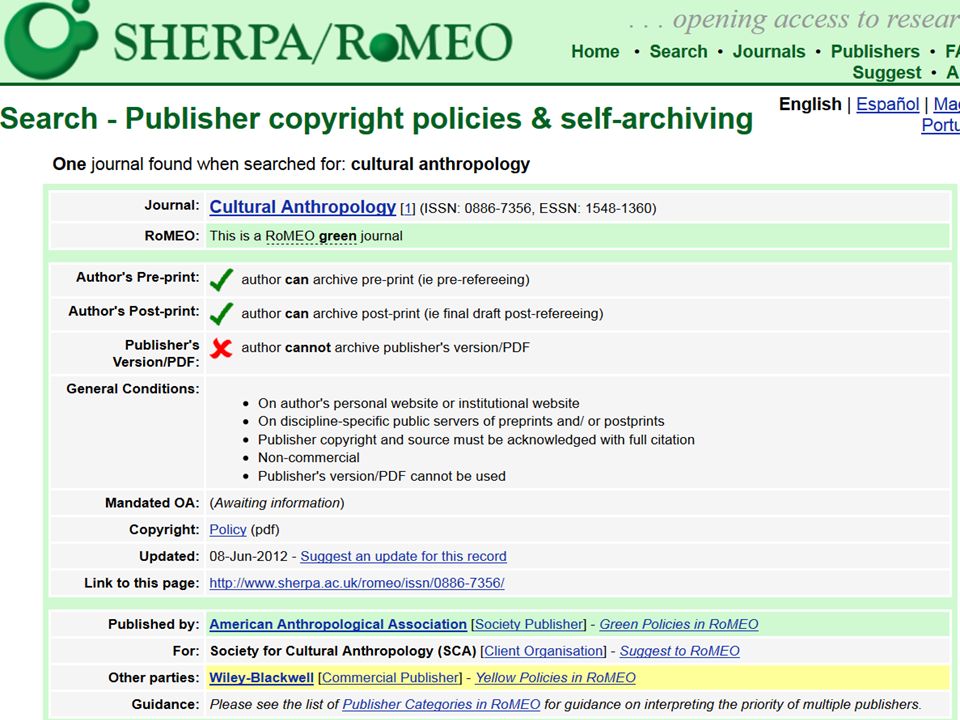Click 'author can archive post-print' text
The image size is (960, 720).
422,313
